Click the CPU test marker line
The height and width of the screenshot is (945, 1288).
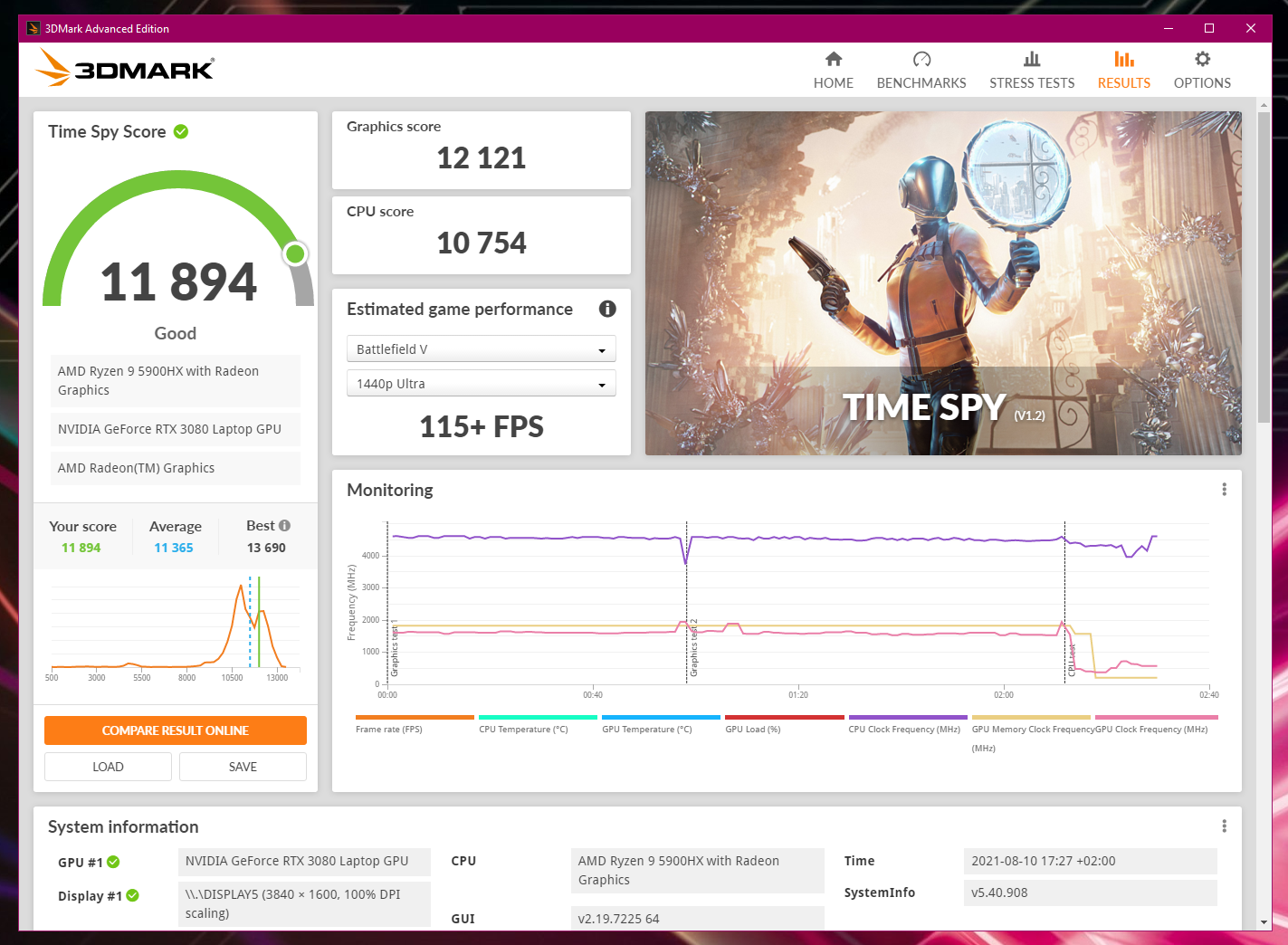tap(1064, 602)
